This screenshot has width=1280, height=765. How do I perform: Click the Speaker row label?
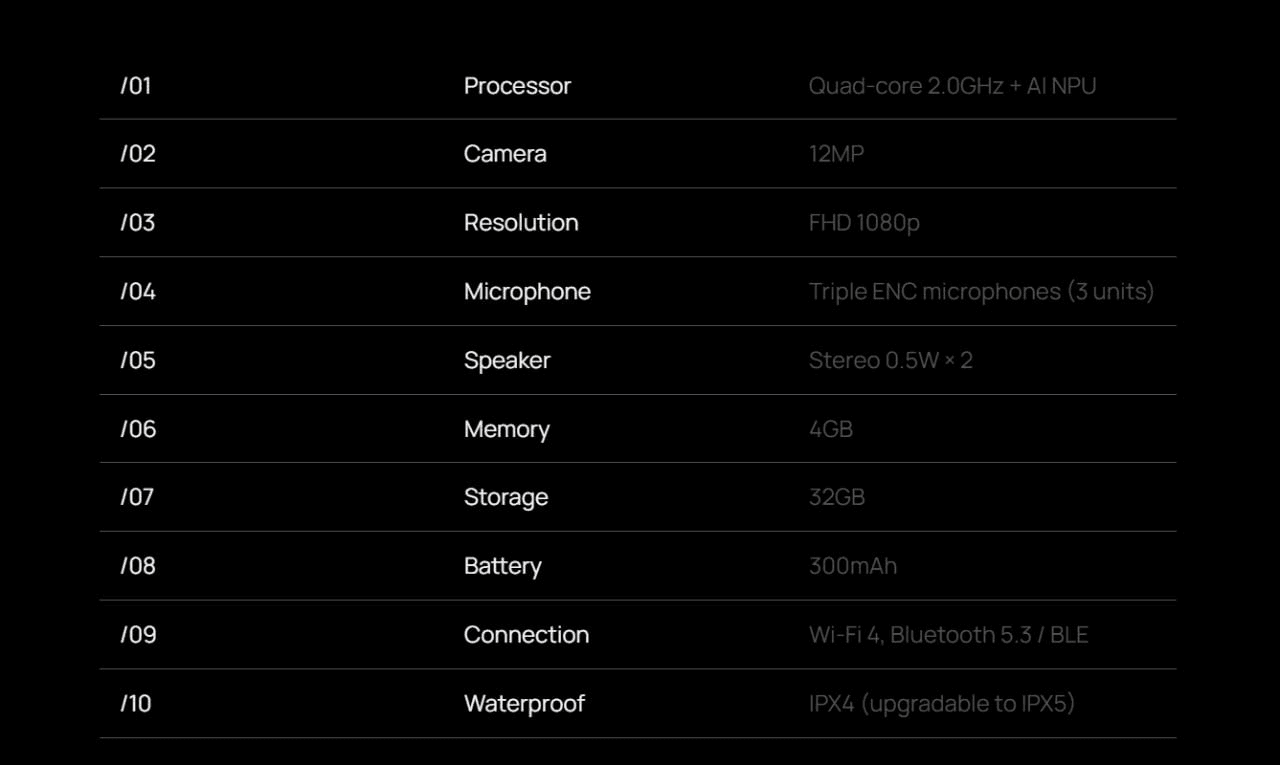(507, 361)
